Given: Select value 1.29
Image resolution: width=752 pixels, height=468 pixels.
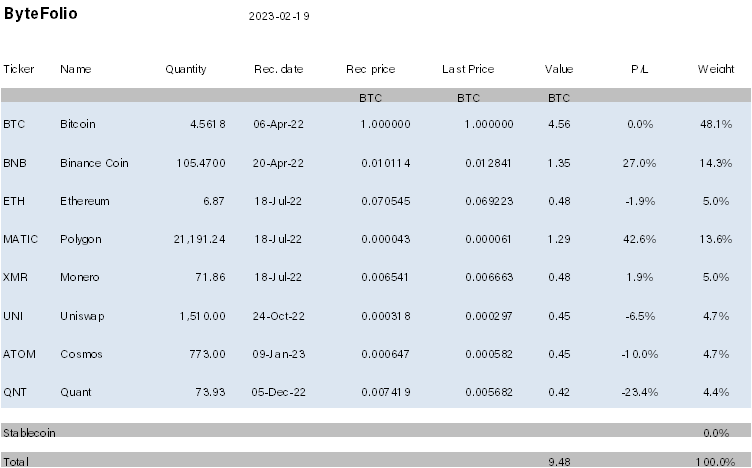Looking at the screenshot, I should click(559, 239).
